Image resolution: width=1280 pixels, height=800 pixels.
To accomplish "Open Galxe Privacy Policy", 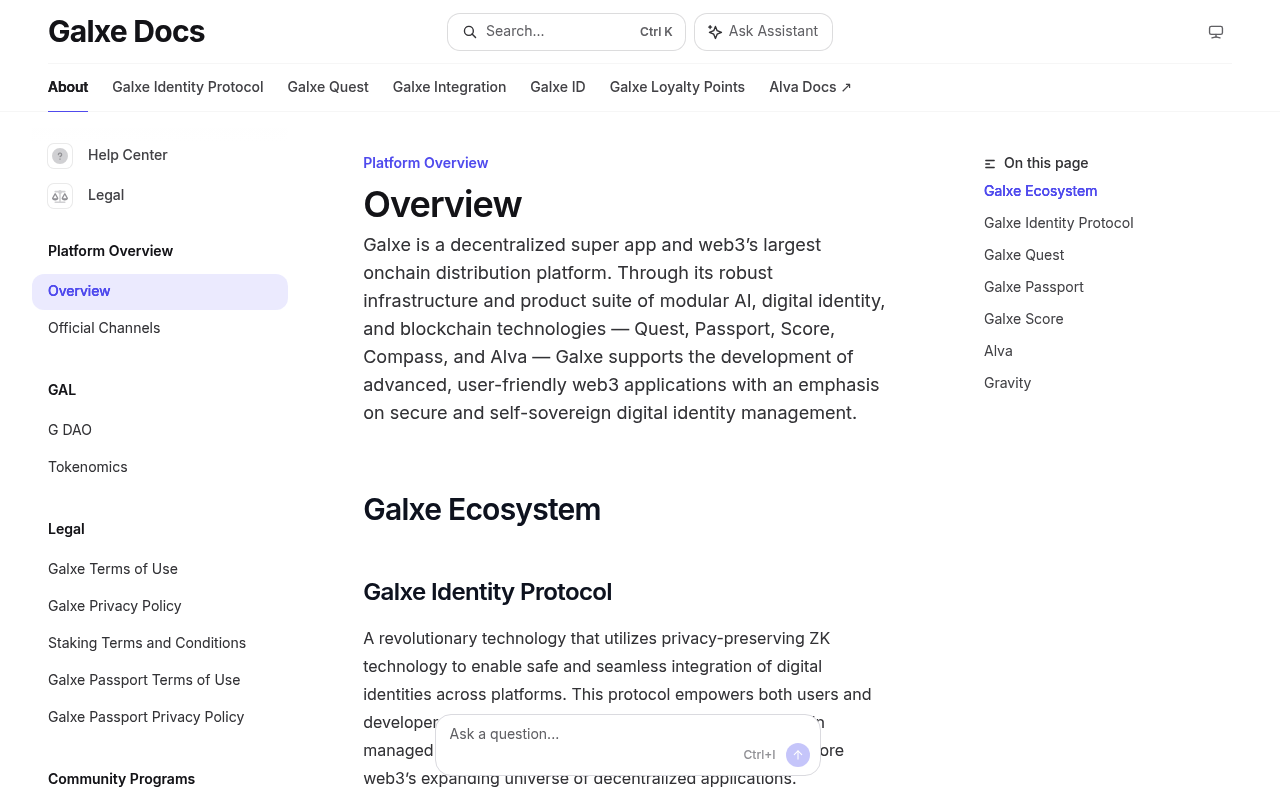I will 115,606.
